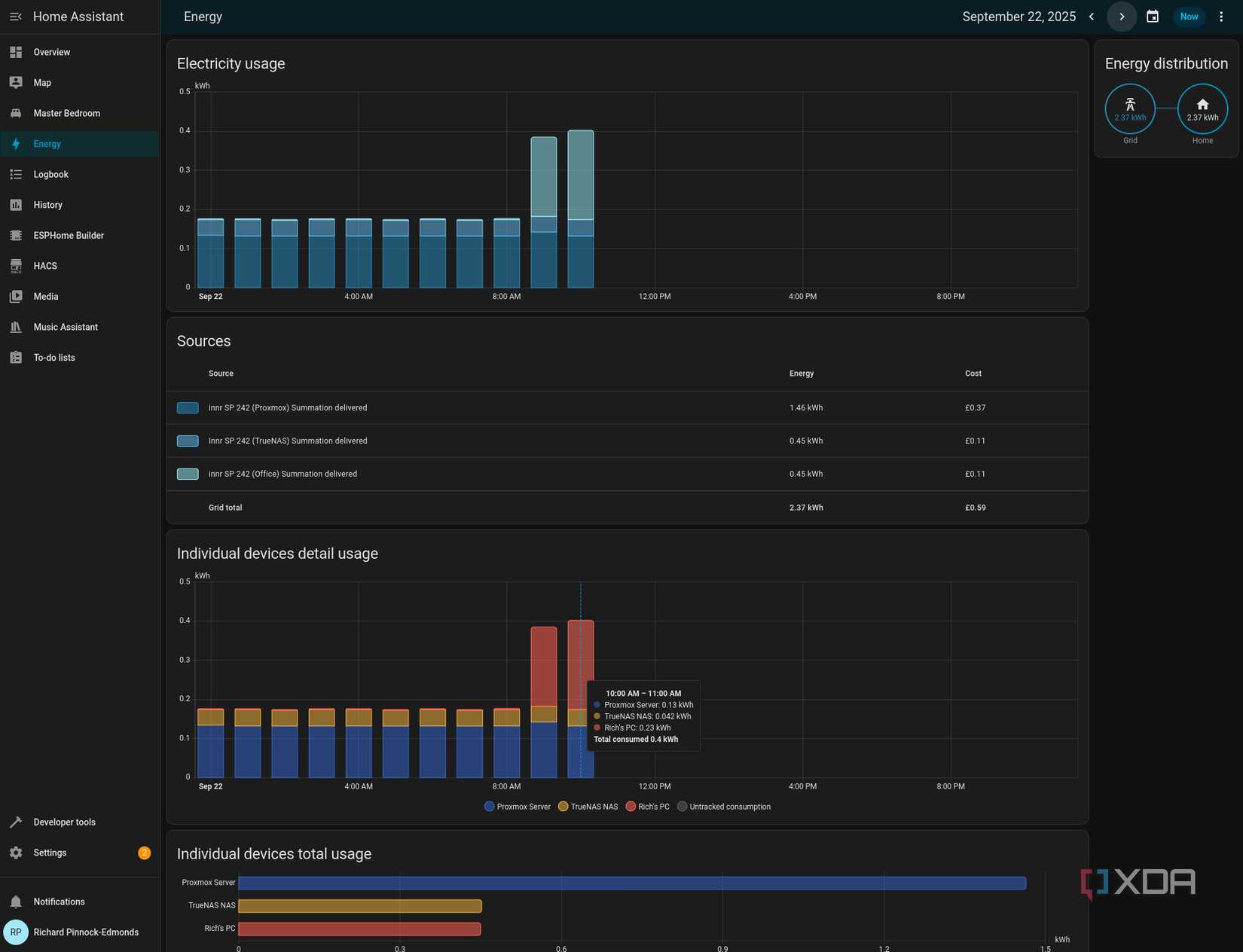This screenshot has height=952, width=1243.
Task: Hide Rich's PC series in chart legend
Action: tap(647, 807)
